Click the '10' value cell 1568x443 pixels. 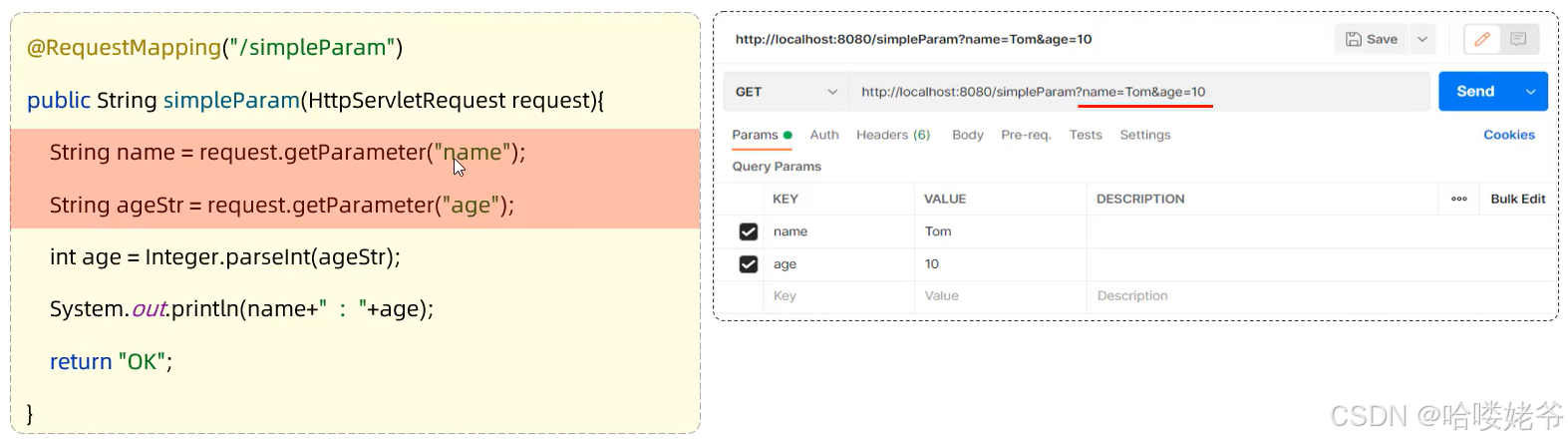point(1001,264)
